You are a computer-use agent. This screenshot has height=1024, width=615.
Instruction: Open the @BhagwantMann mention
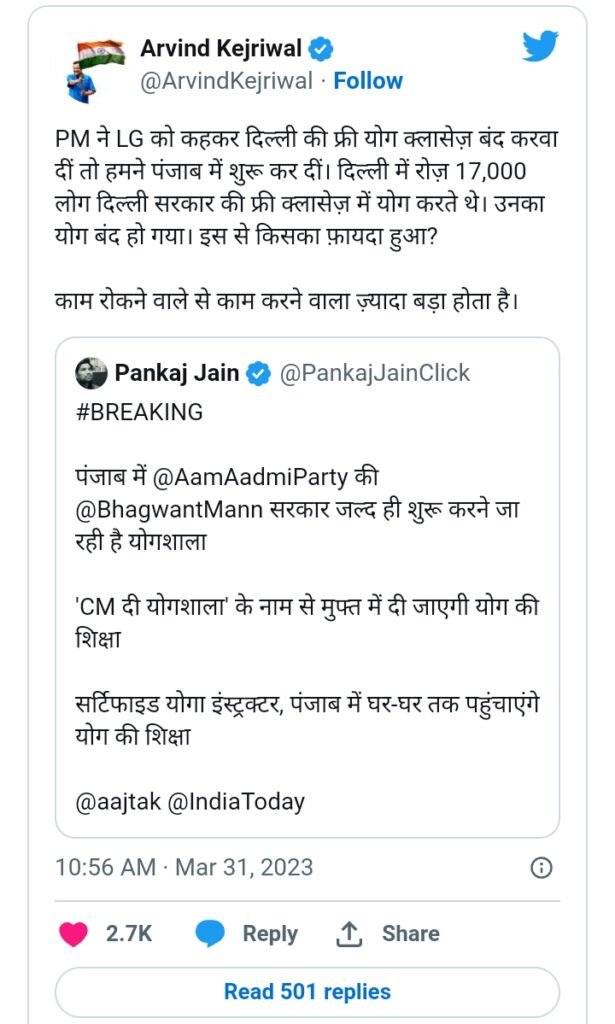point(170,510)
